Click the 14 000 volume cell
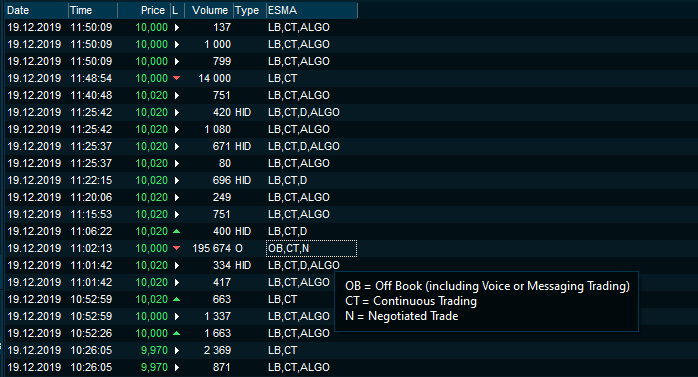The image size is (698, 377). coord(215,78)
